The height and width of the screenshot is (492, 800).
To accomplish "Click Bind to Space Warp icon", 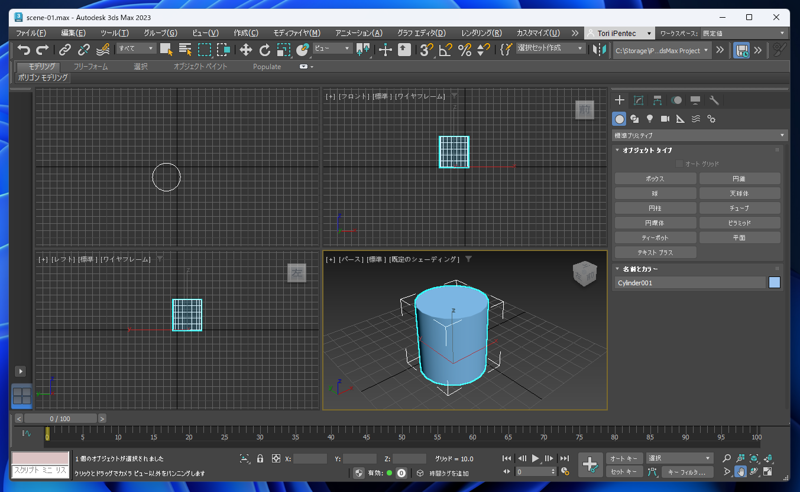I will [x=103, y=50].
